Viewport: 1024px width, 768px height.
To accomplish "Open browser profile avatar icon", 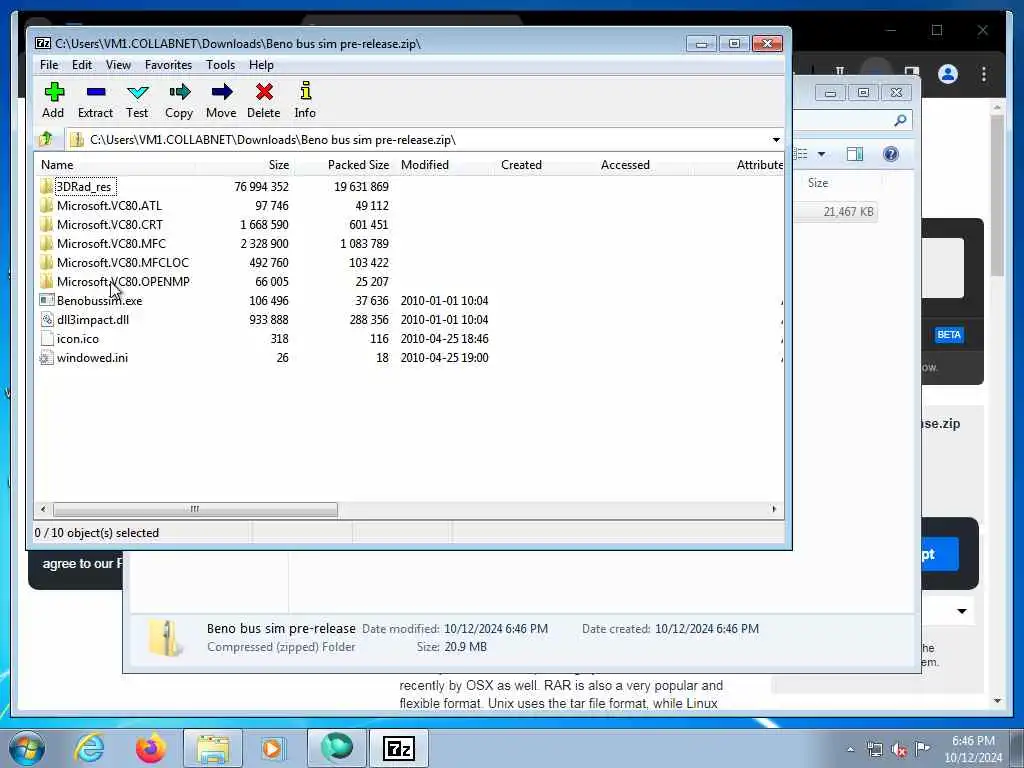I will click(x=948, y=74).
